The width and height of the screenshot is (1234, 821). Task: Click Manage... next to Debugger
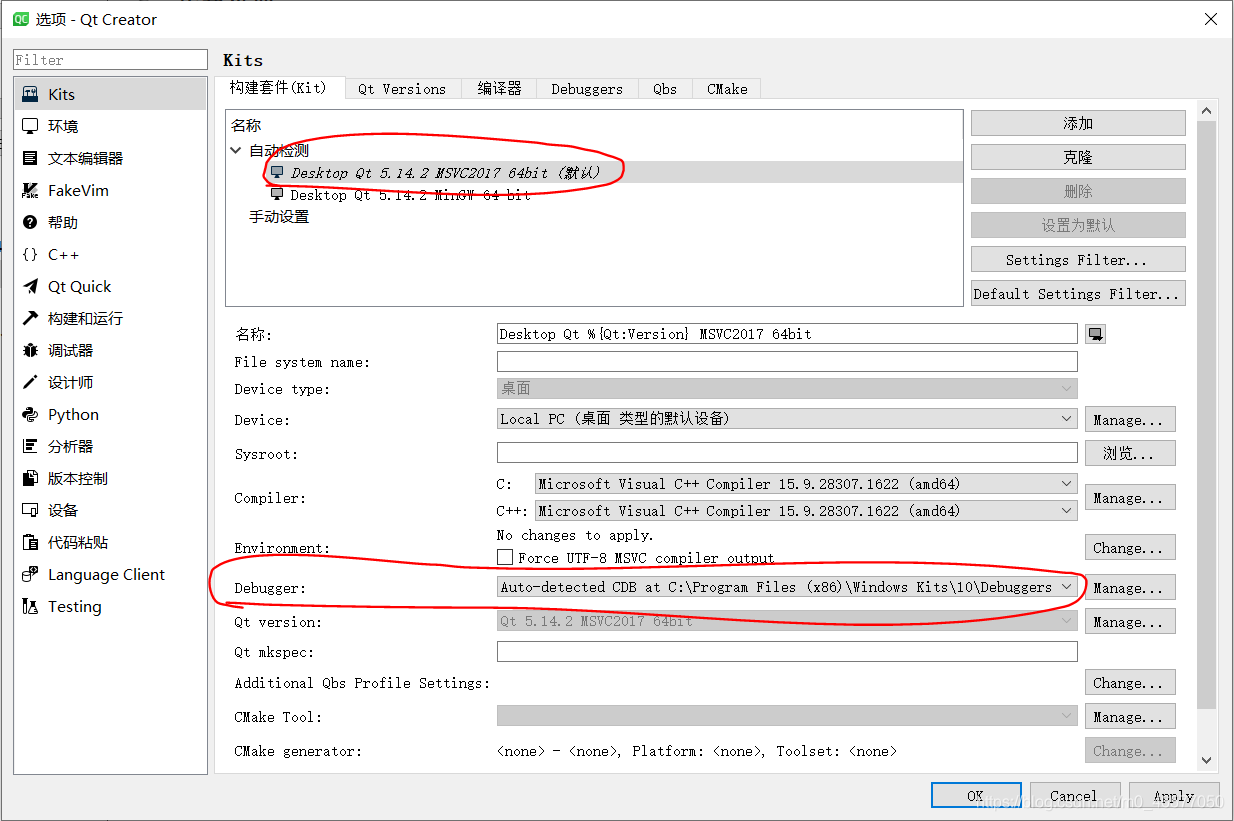pos(1130,587)
